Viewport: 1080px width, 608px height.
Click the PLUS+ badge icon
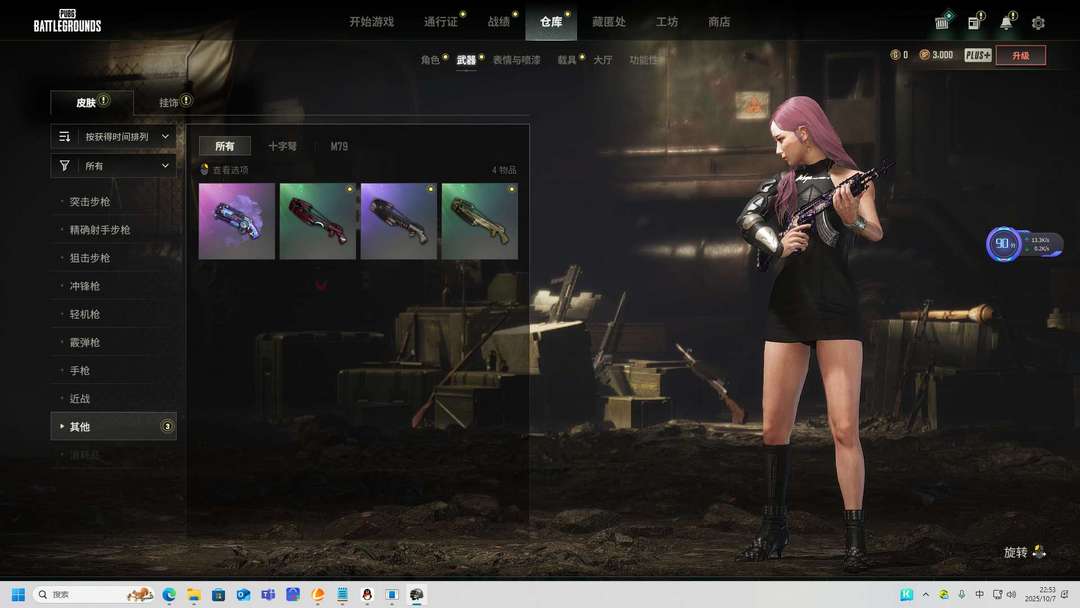978,55
